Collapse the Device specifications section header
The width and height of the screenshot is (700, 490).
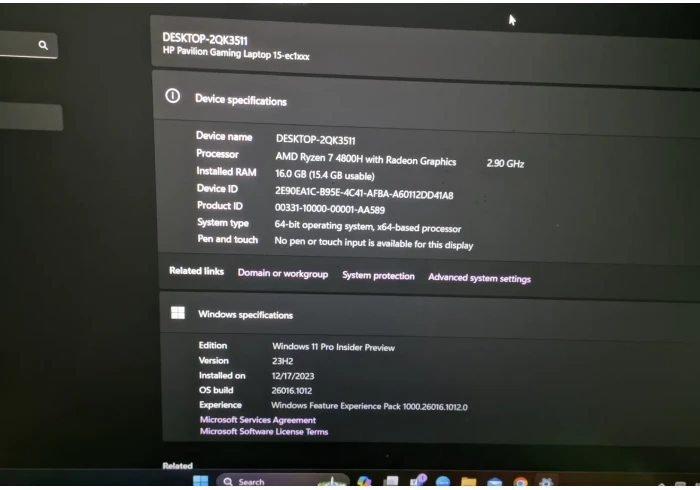point(420,98)
